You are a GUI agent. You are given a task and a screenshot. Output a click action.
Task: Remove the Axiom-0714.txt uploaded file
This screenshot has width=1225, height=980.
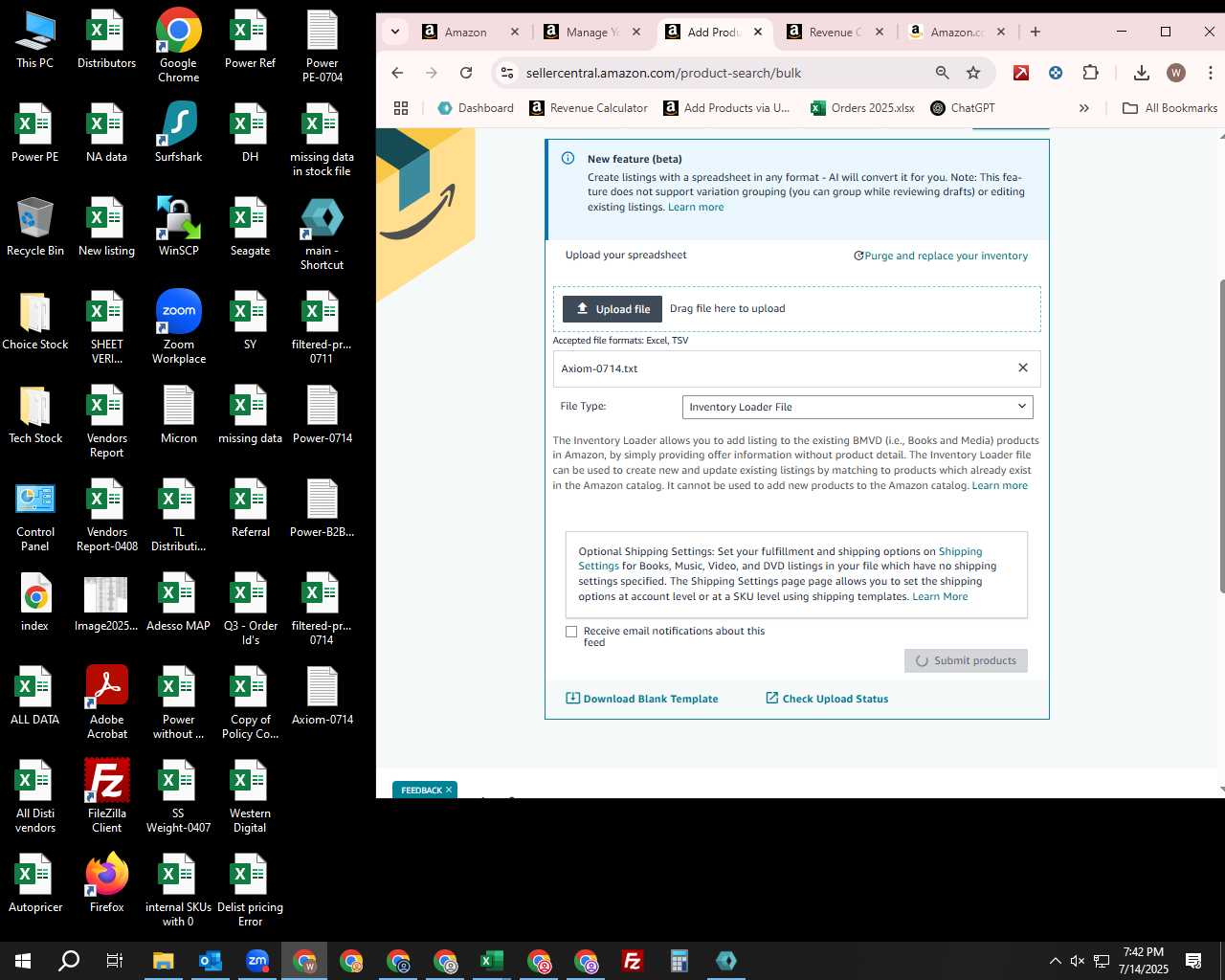1023,367
